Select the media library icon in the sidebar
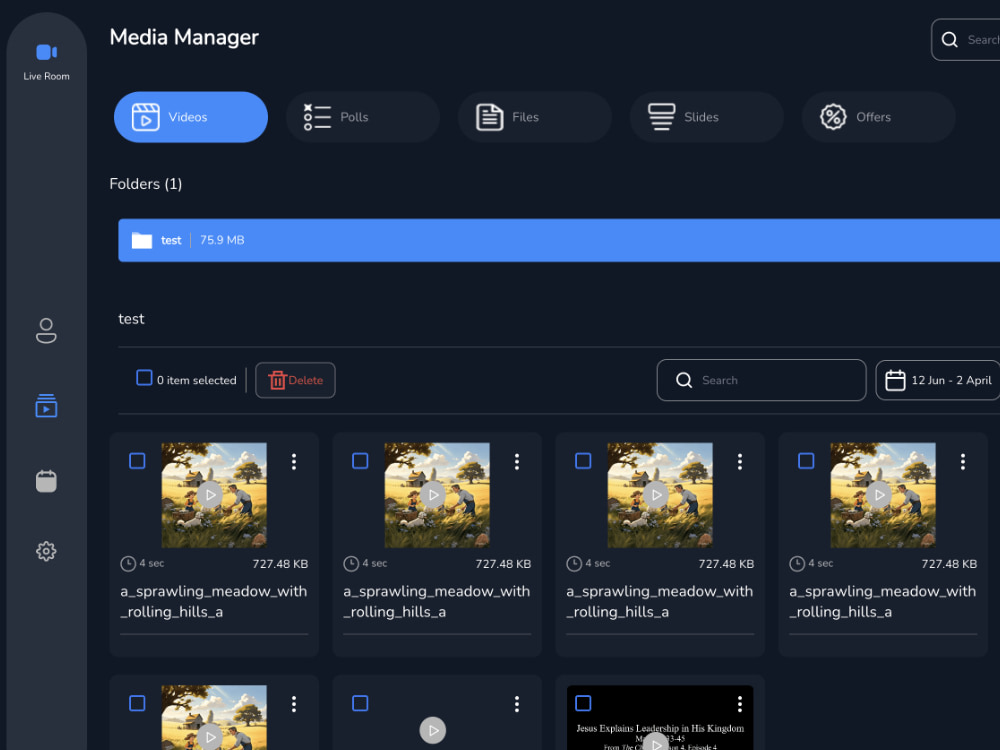 pyautogui.click(x=46, y=406)
